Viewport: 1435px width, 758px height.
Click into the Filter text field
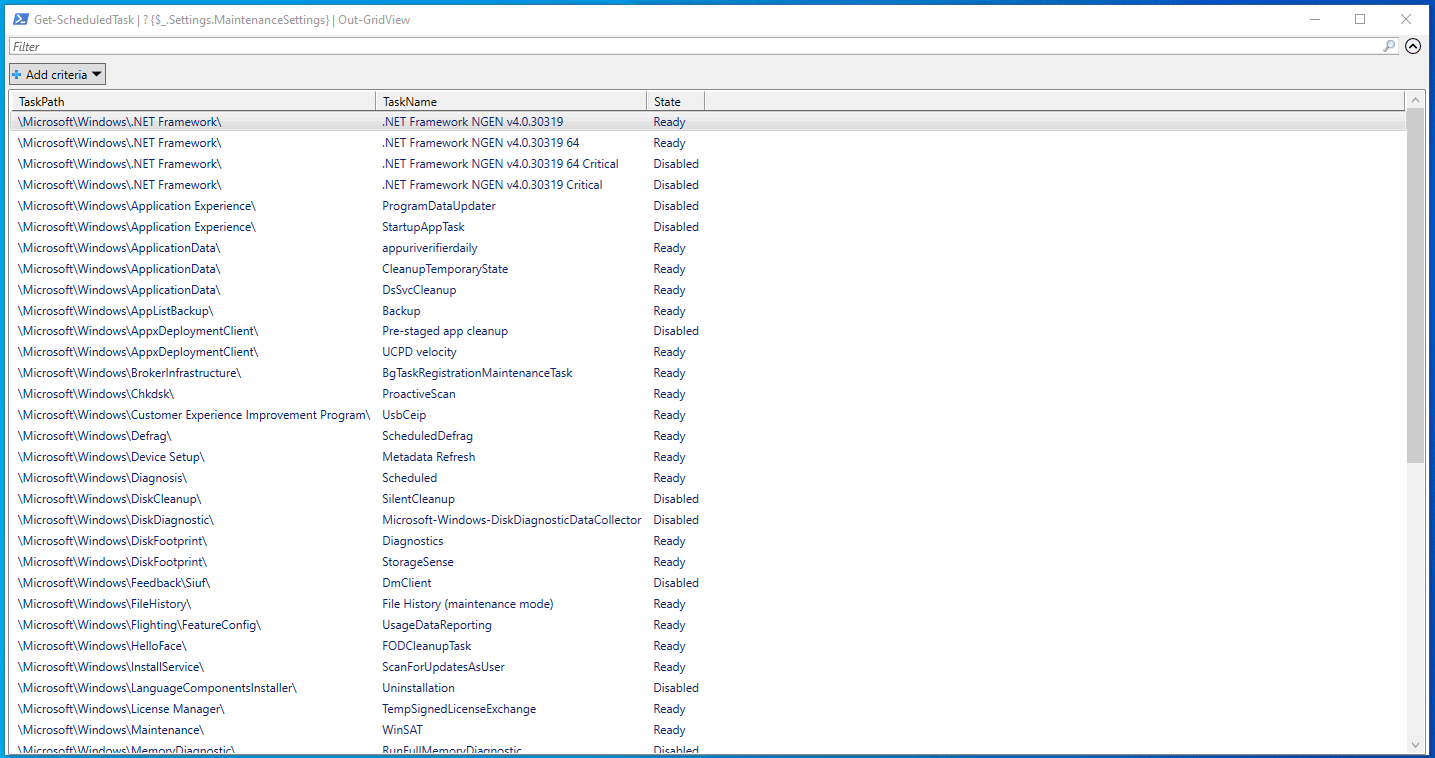695,46
